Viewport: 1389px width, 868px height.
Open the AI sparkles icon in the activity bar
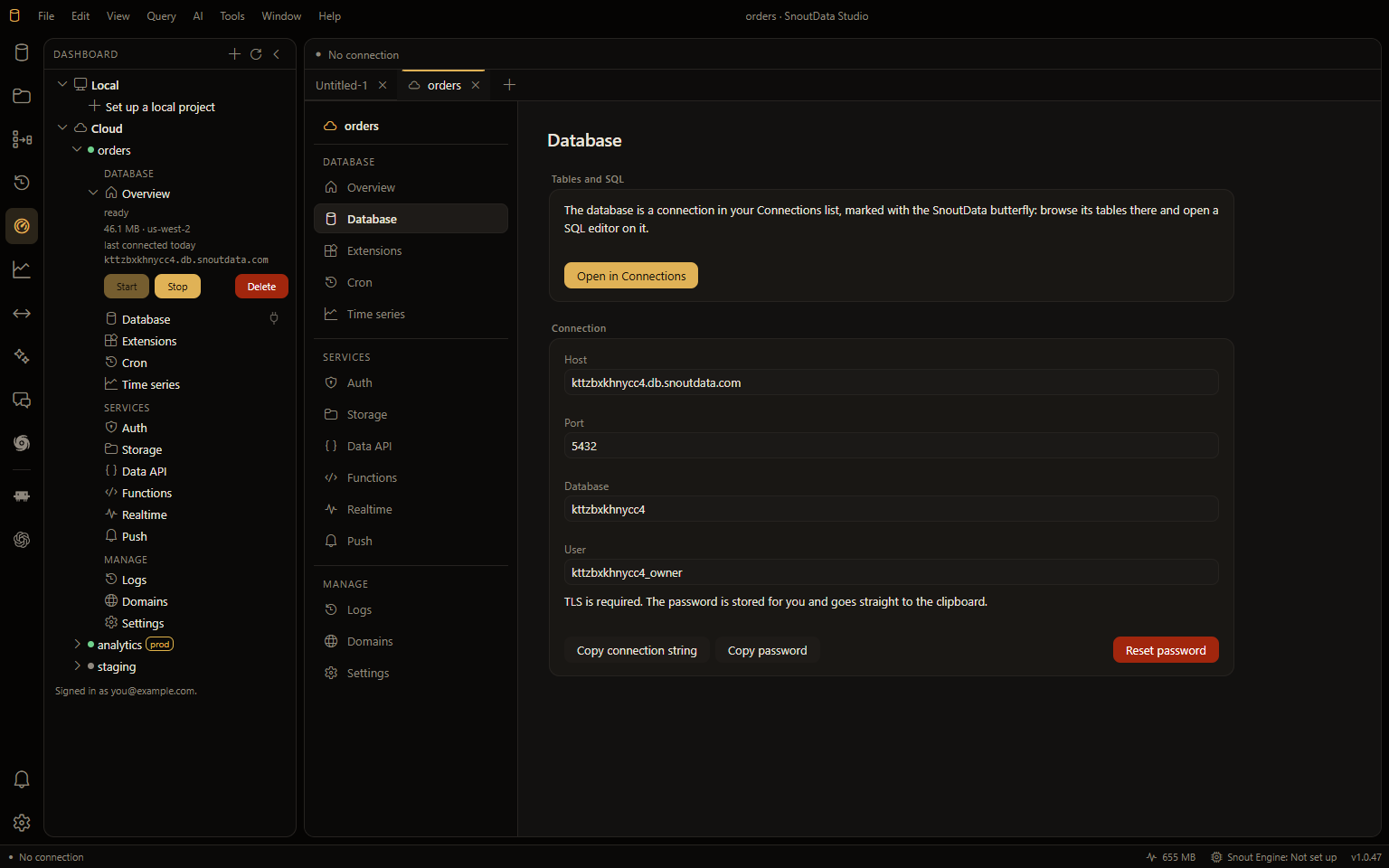click(22, 356)
